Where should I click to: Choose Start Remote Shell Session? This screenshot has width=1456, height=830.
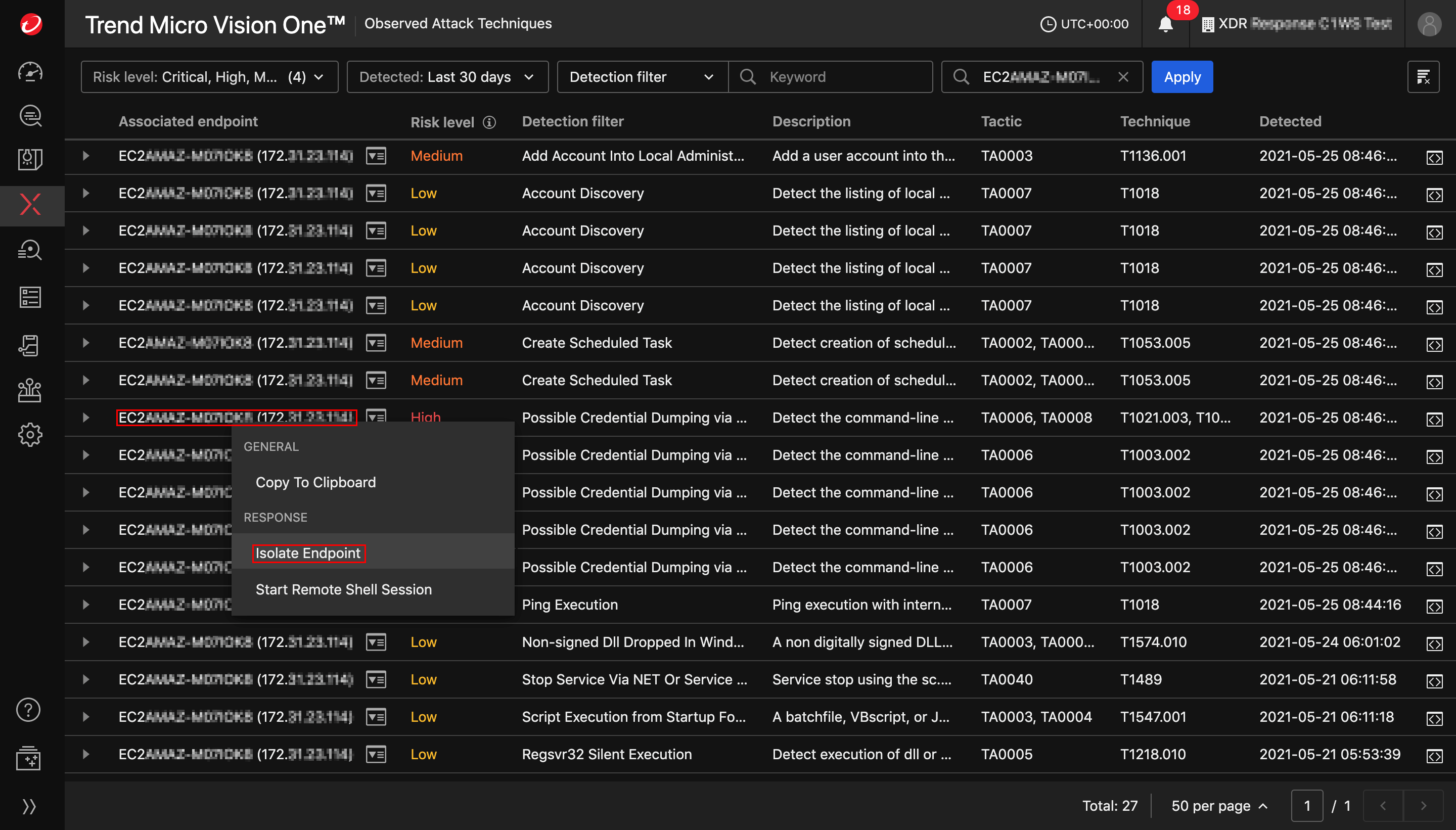(343, 589)
